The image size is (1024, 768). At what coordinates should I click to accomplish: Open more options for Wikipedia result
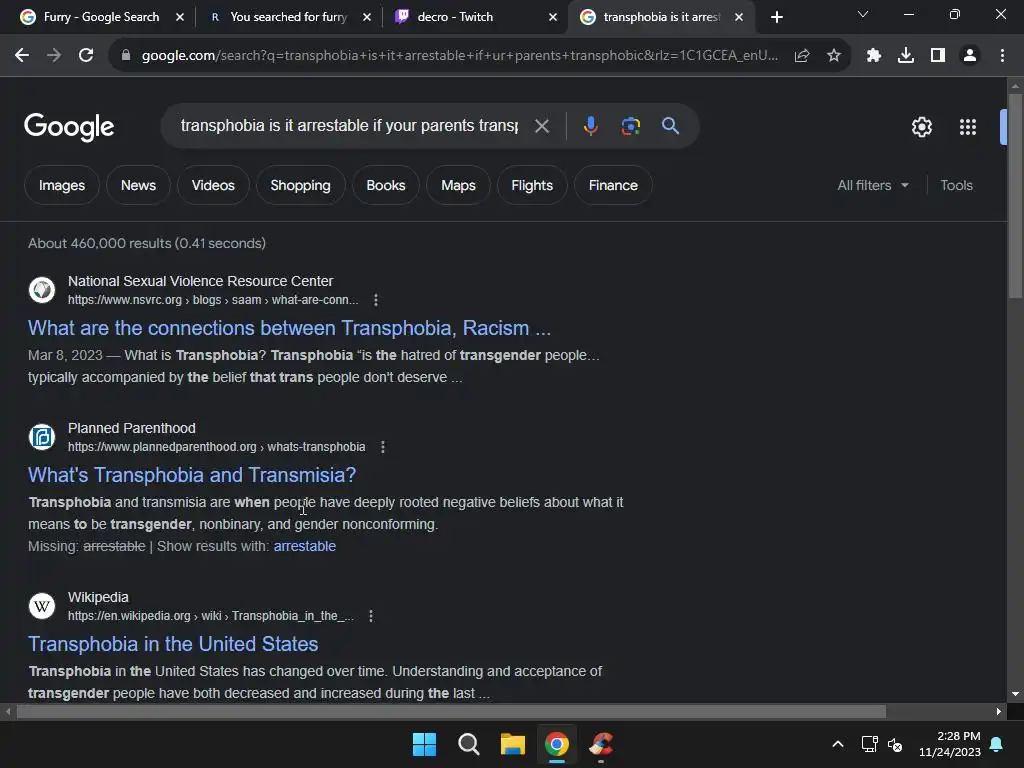tap(371, 616)
